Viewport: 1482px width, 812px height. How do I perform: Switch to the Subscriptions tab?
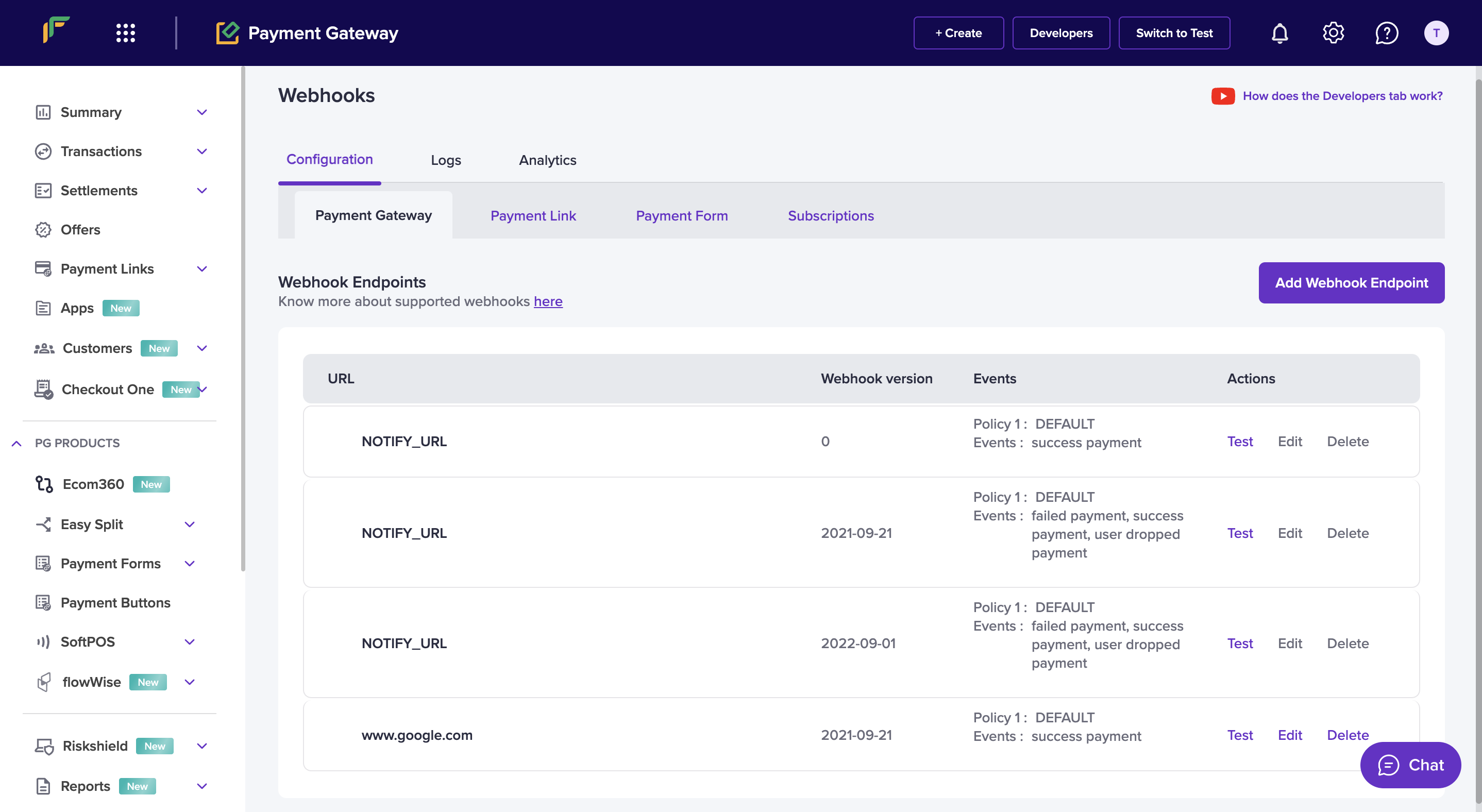pyautogui.click(x=831, y=214)
